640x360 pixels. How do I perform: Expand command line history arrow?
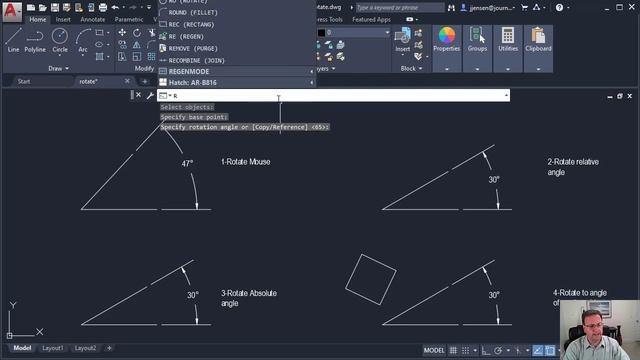point(506,95)
